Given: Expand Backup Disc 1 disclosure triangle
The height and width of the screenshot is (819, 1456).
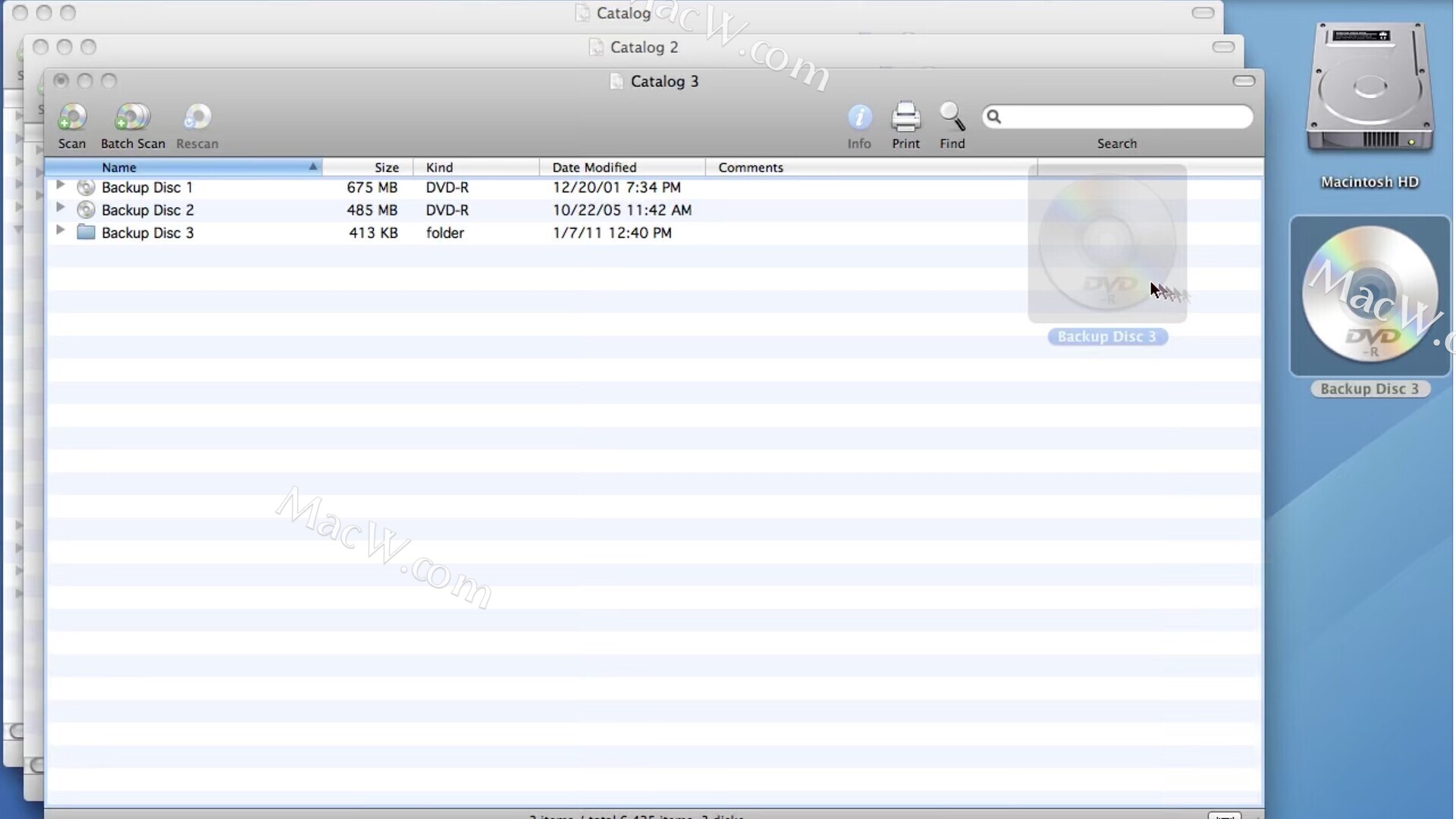Looking at the screenshot, I should [x=60, y=185].
